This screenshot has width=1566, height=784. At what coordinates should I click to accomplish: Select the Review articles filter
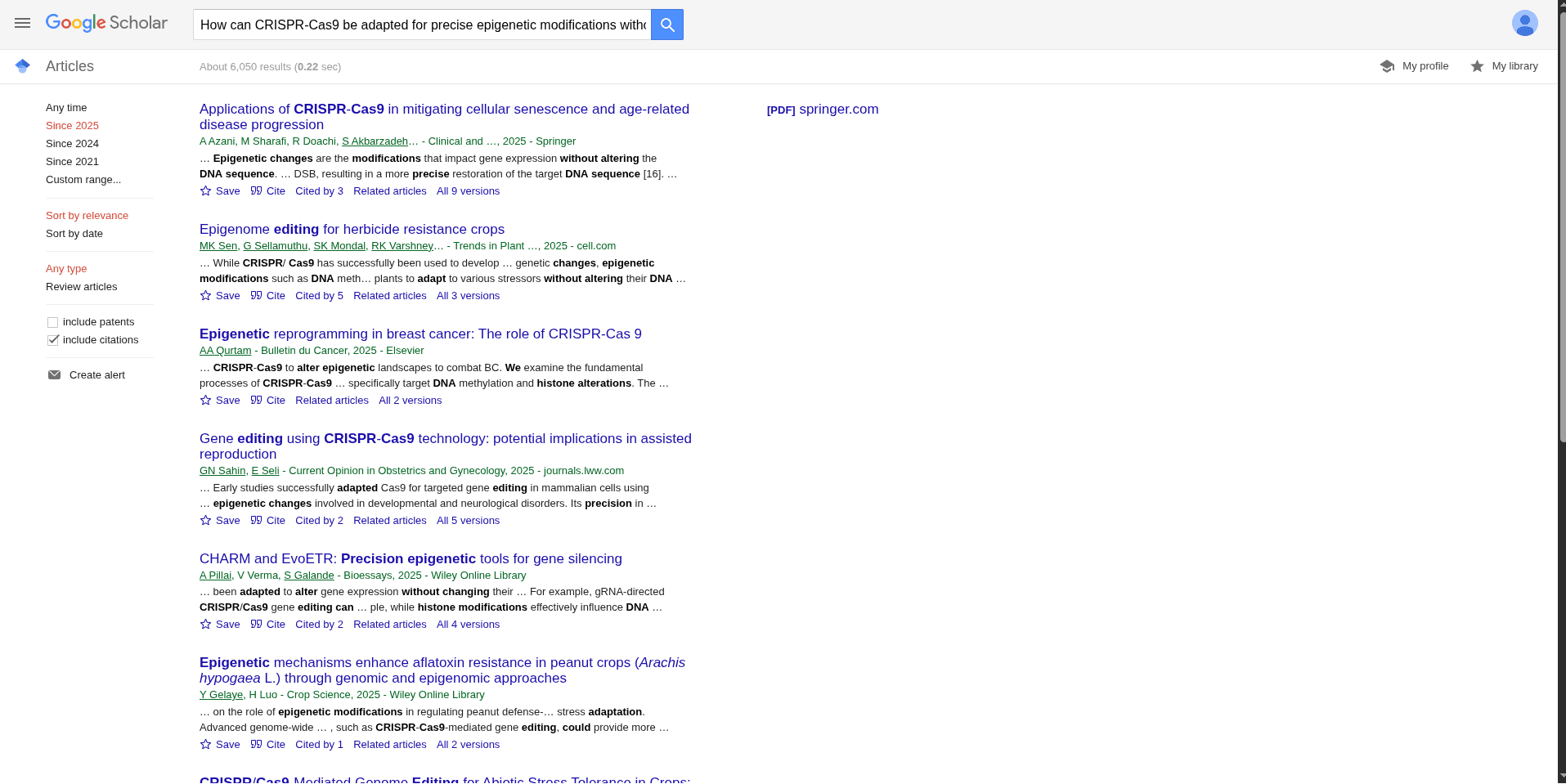[x=81, y=287]
